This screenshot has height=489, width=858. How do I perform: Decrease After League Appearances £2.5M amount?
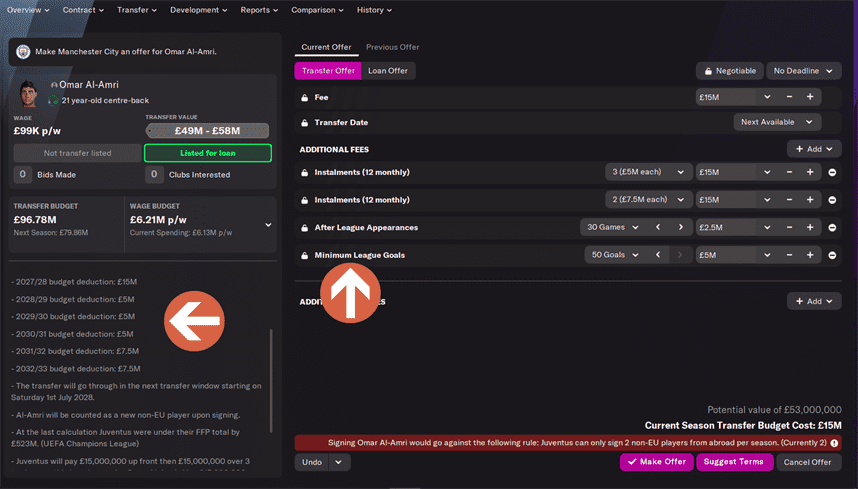789,227
